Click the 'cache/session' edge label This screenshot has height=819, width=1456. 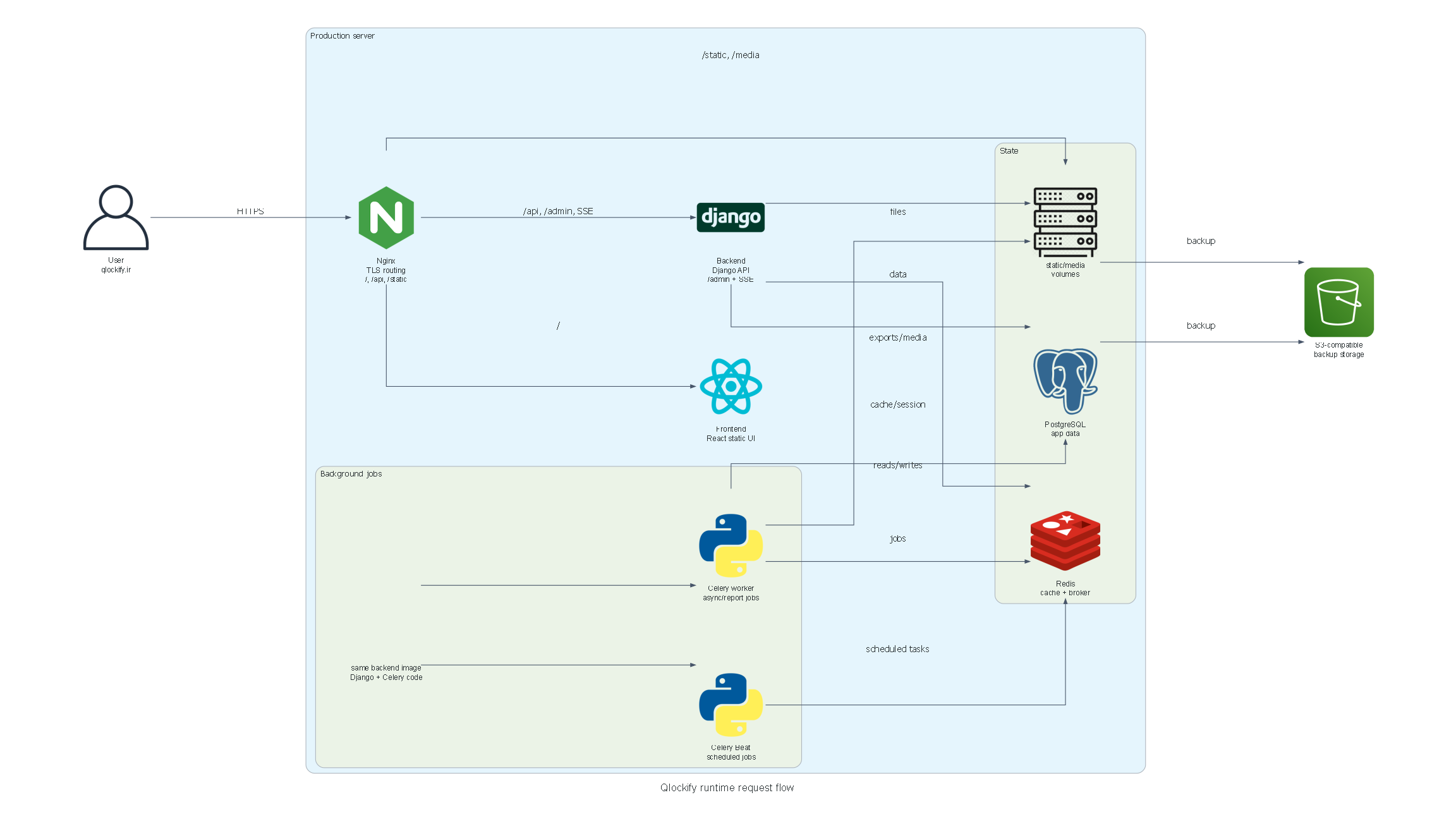[x=897, y=404]
